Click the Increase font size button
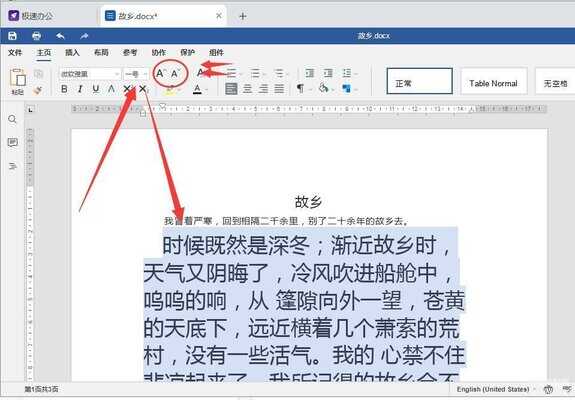Viewport: 575px width, 400px height. [161, 73]
